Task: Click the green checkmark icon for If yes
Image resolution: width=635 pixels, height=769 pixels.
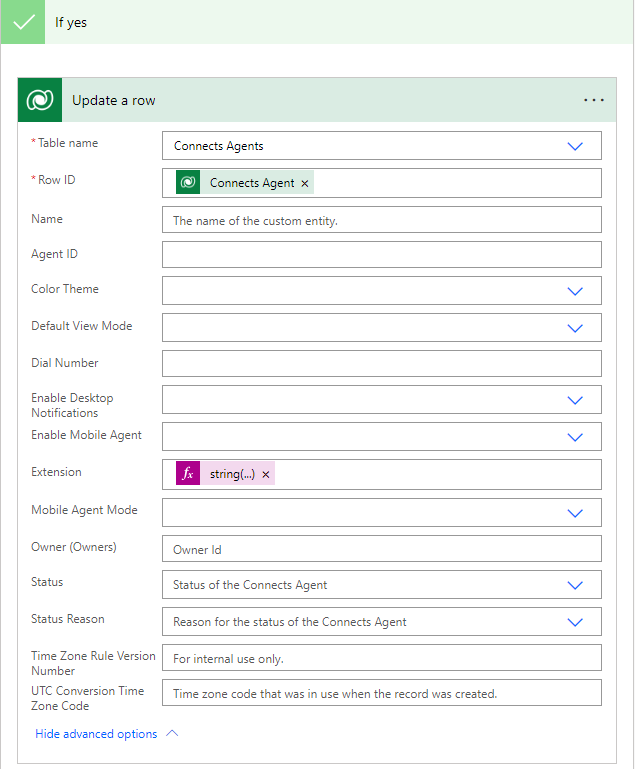Action: 23,22
